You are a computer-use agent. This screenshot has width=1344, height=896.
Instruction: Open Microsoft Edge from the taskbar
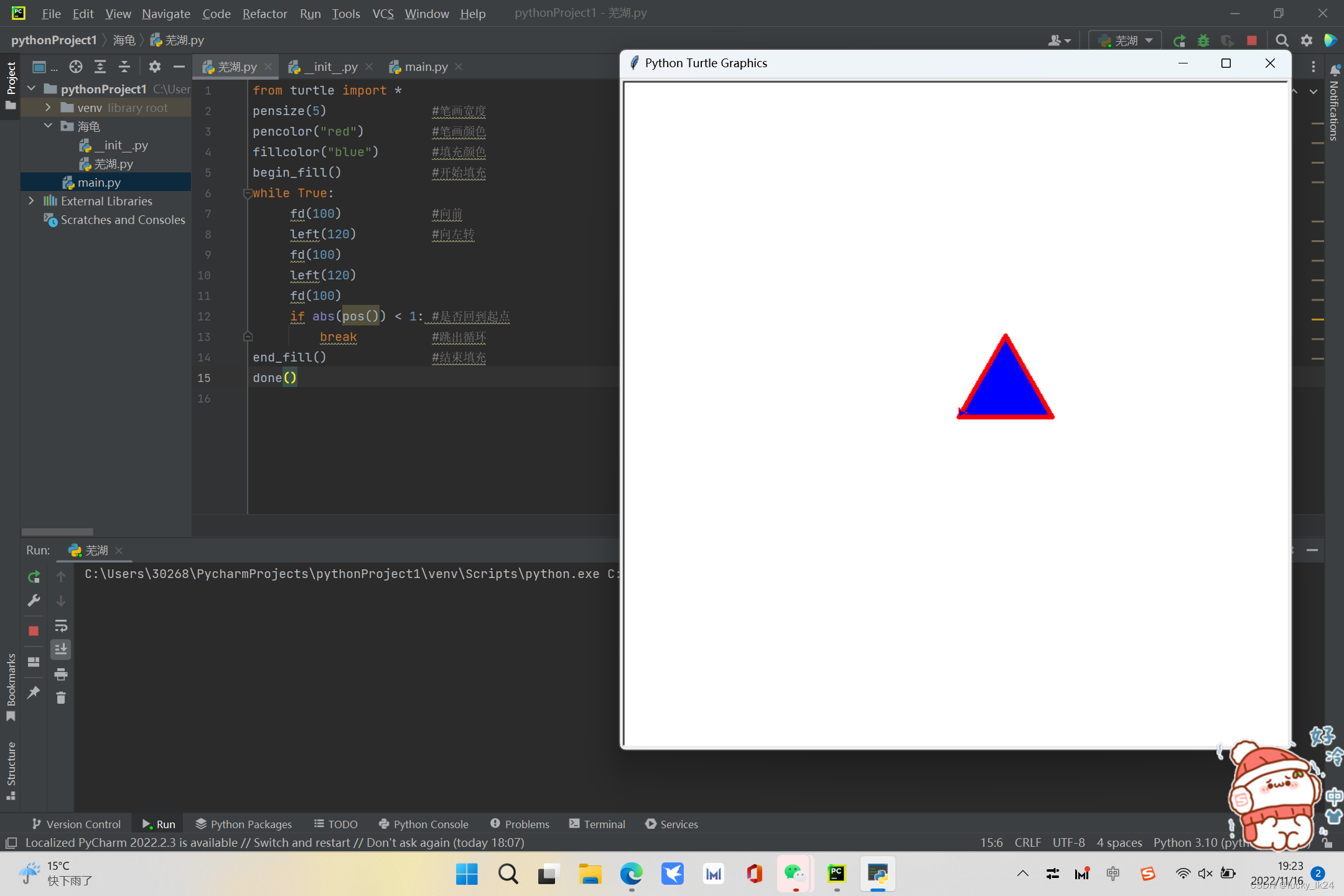(631, 874)
